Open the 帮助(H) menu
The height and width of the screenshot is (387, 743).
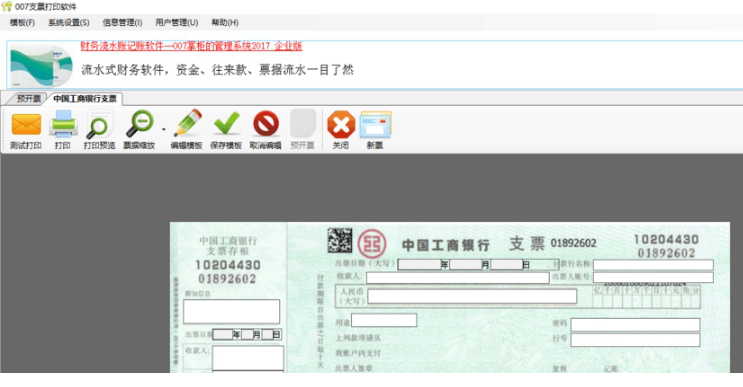point(225,22)
